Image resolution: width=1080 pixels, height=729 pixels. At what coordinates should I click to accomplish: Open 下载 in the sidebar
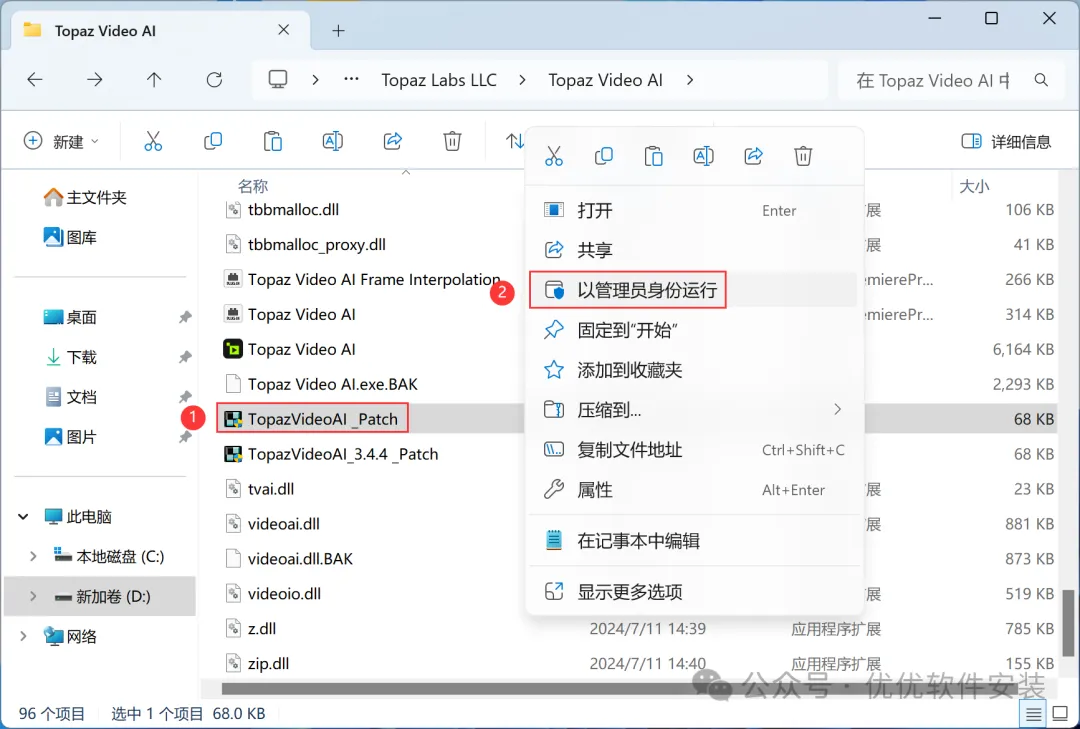(x=70, y=357)
